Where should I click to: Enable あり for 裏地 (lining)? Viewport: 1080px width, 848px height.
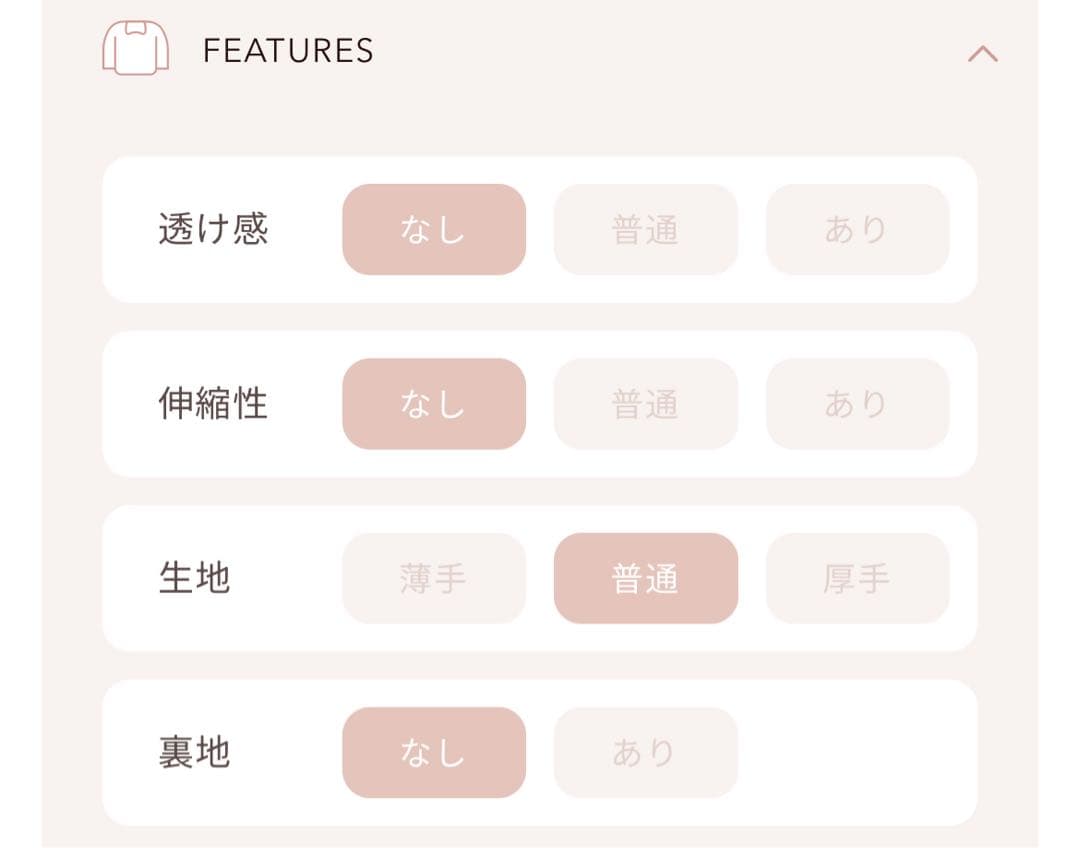tap(645, 751)
